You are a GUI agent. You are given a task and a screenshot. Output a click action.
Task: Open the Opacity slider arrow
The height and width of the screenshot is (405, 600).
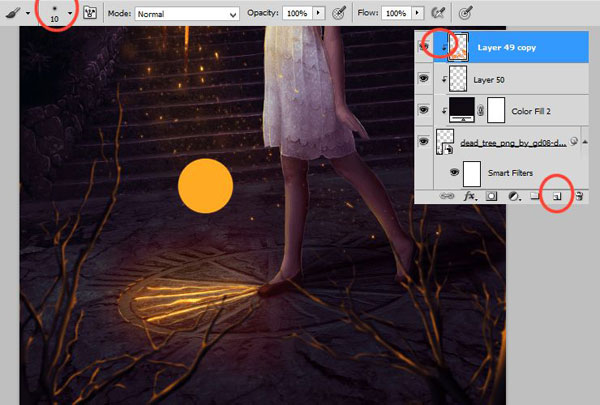pyautogui.click(x=318, y=13)
